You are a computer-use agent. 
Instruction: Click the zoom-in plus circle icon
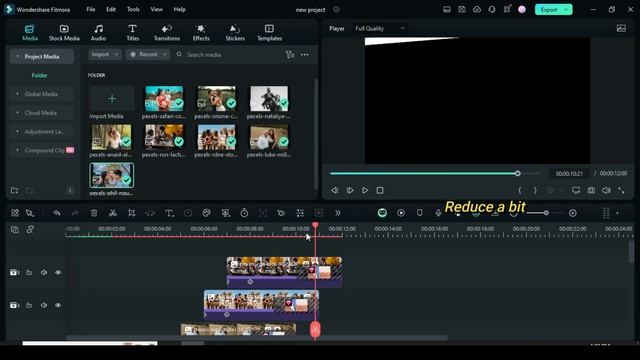pyautogui.click(x=573, y=213)
